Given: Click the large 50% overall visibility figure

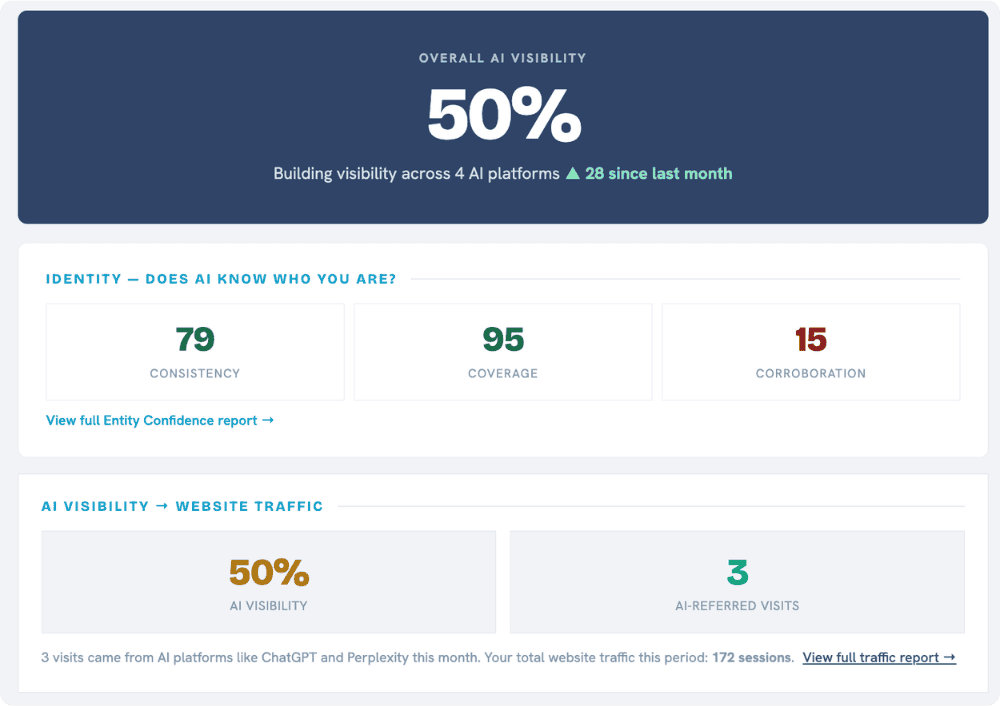Looking at the screenshot, I should 504,115.
